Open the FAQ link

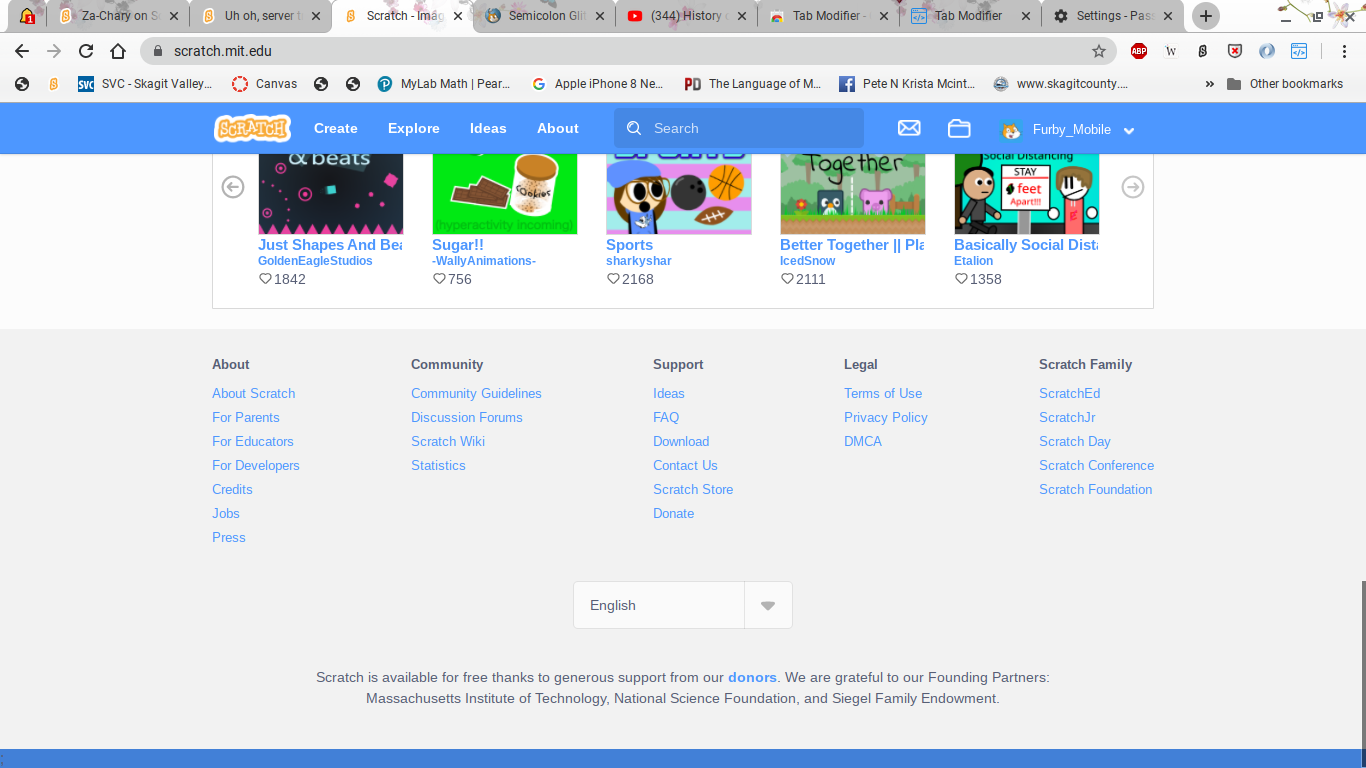666,417
